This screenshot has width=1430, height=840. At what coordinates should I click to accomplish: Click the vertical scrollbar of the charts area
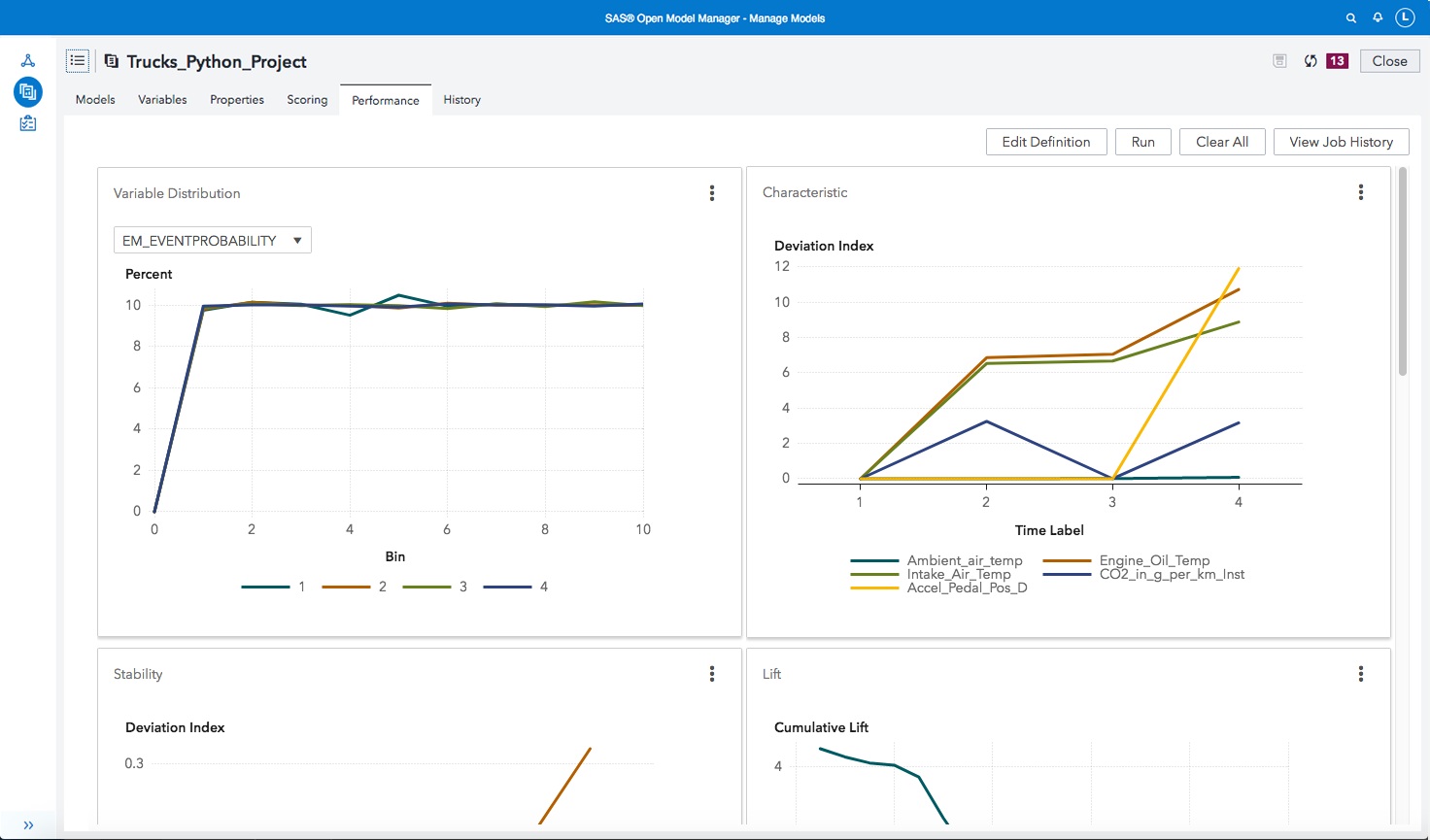[x=1403, y=272]
